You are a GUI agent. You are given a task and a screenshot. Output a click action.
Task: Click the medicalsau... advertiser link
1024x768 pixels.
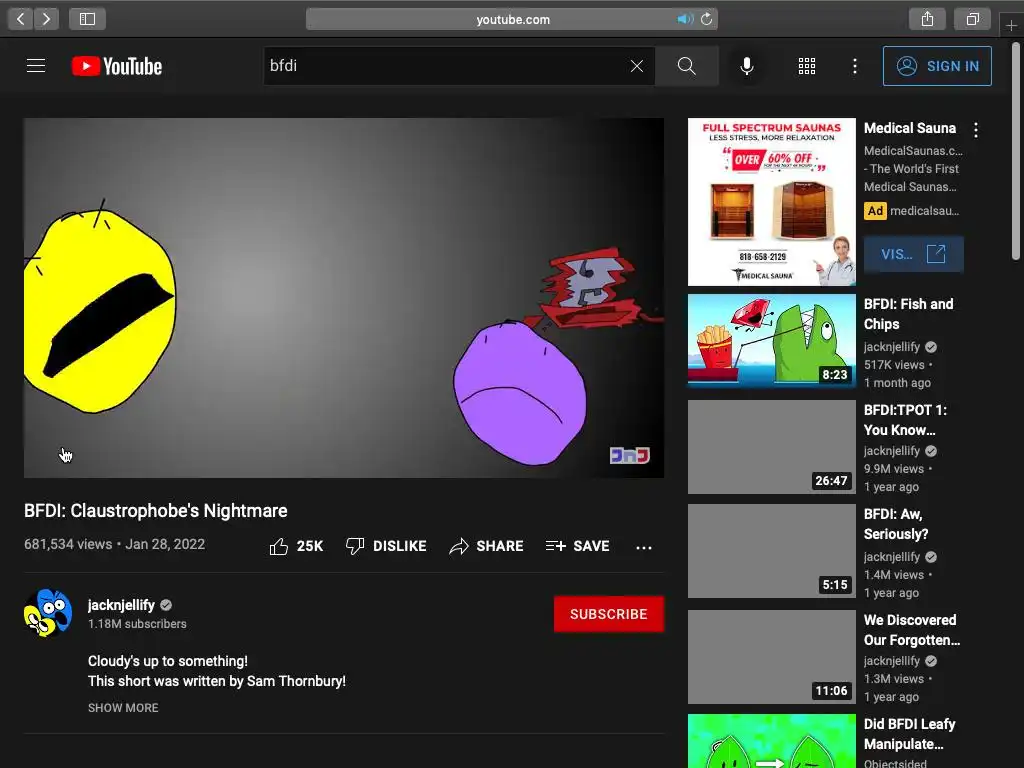pyautogui.click(x=925, y=211)
